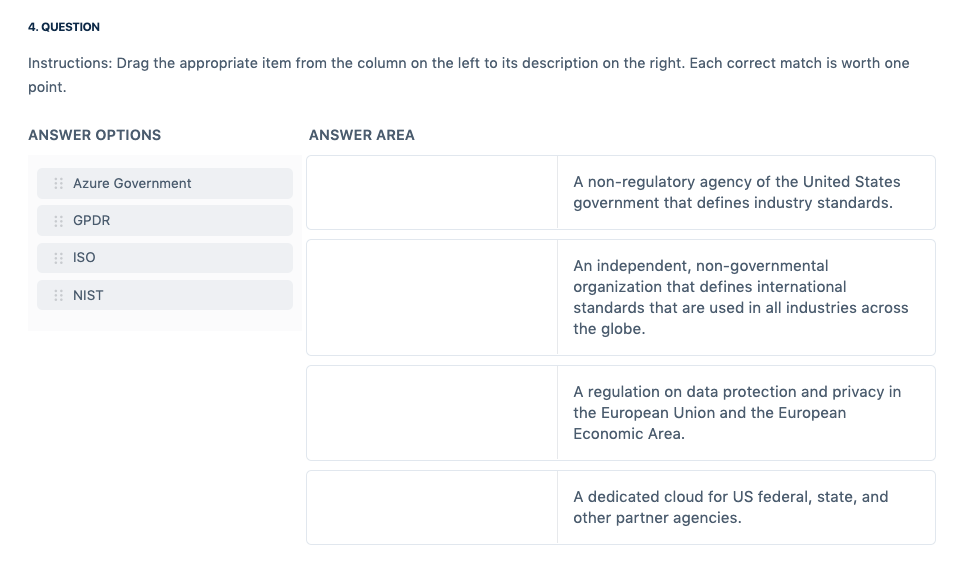Click the drag handle beside GPDR

pos(58,220)
